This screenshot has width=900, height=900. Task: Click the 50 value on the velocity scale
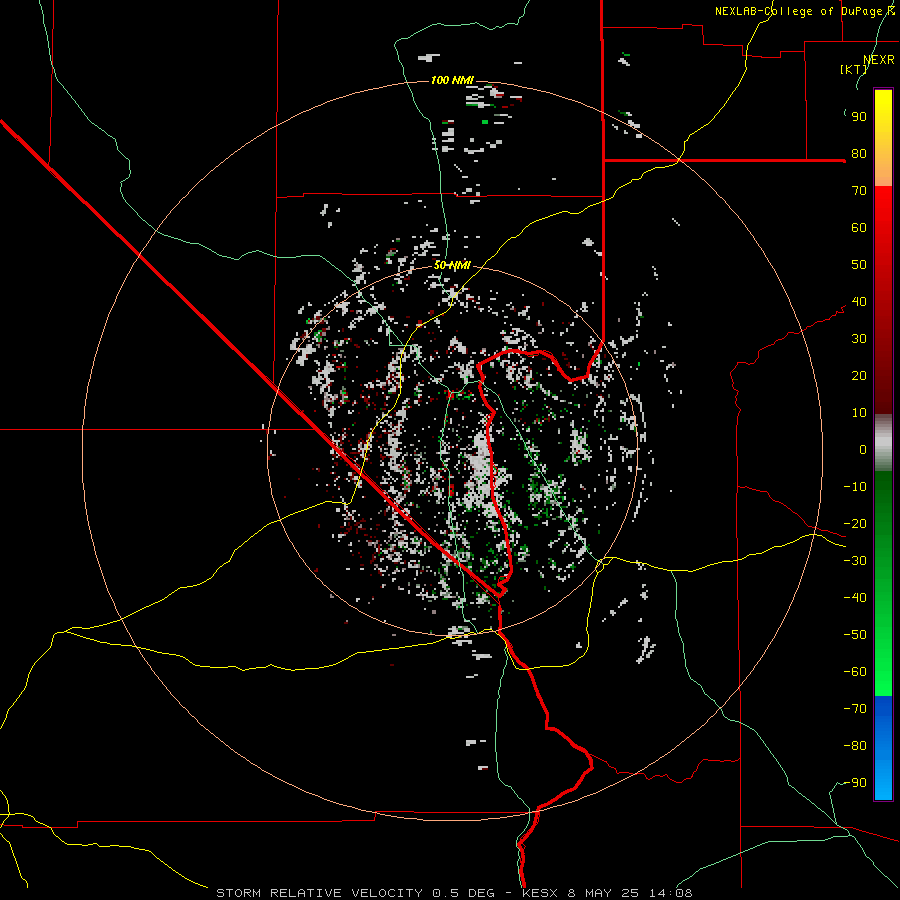[859, 265]
